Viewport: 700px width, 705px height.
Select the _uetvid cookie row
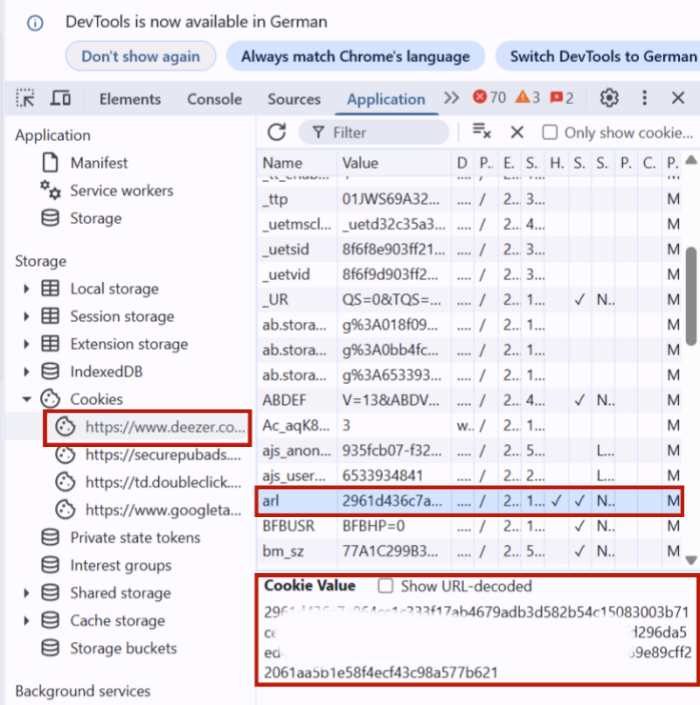(x=469, y=275)
